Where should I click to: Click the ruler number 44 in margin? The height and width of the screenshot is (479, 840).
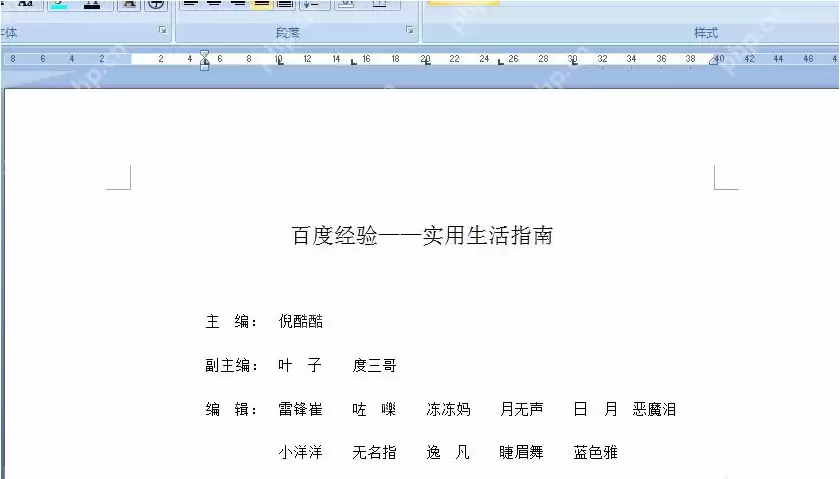pos(778,58)
